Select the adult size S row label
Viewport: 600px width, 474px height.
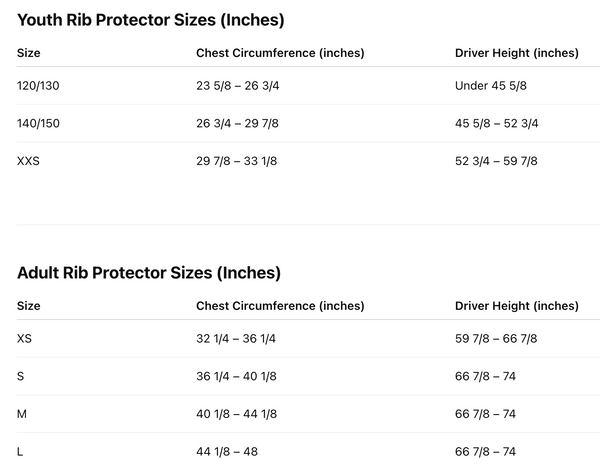21,376
